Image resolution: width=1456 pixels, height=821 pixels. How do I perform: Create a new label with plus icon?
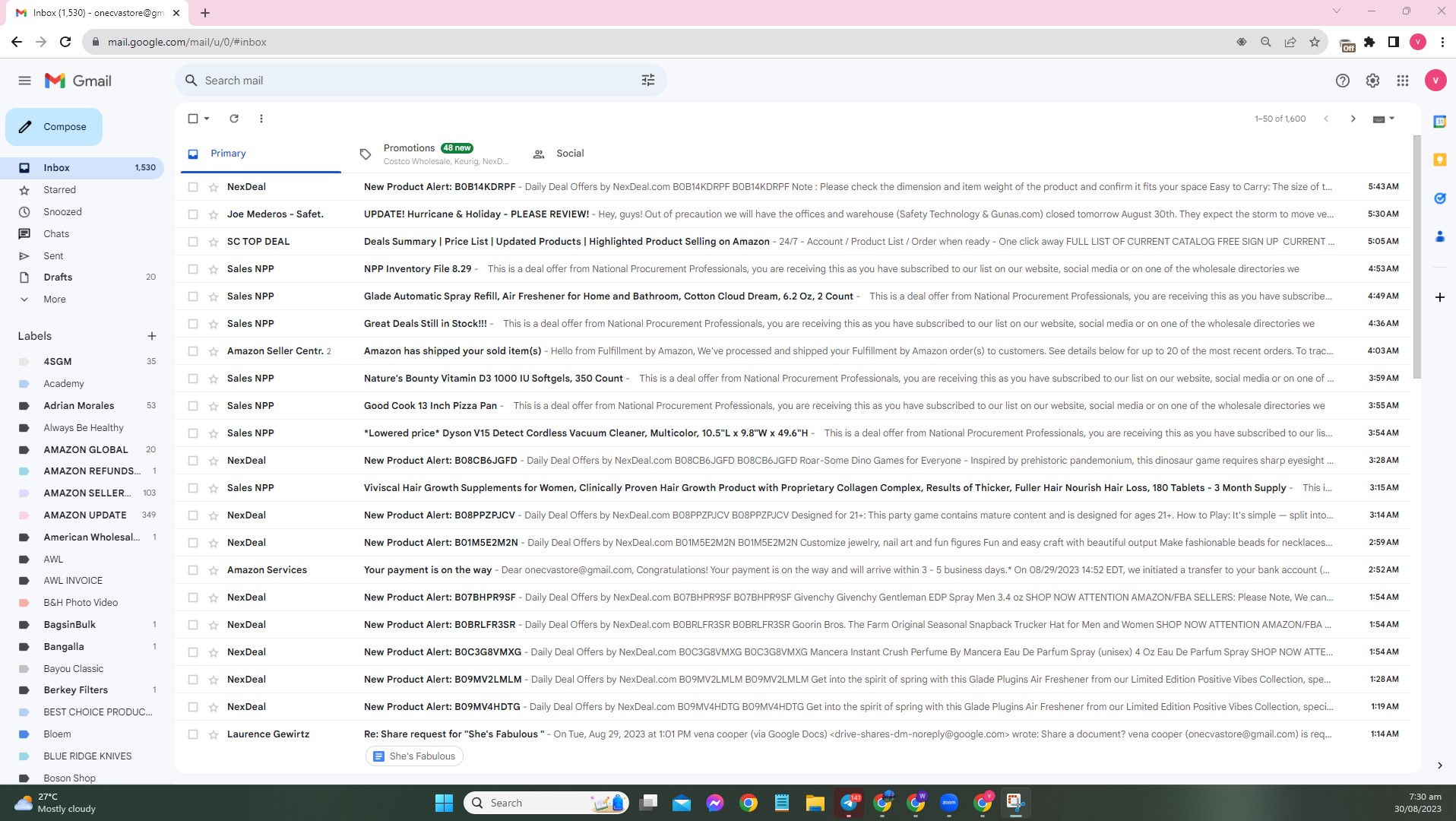coord(152,336)
